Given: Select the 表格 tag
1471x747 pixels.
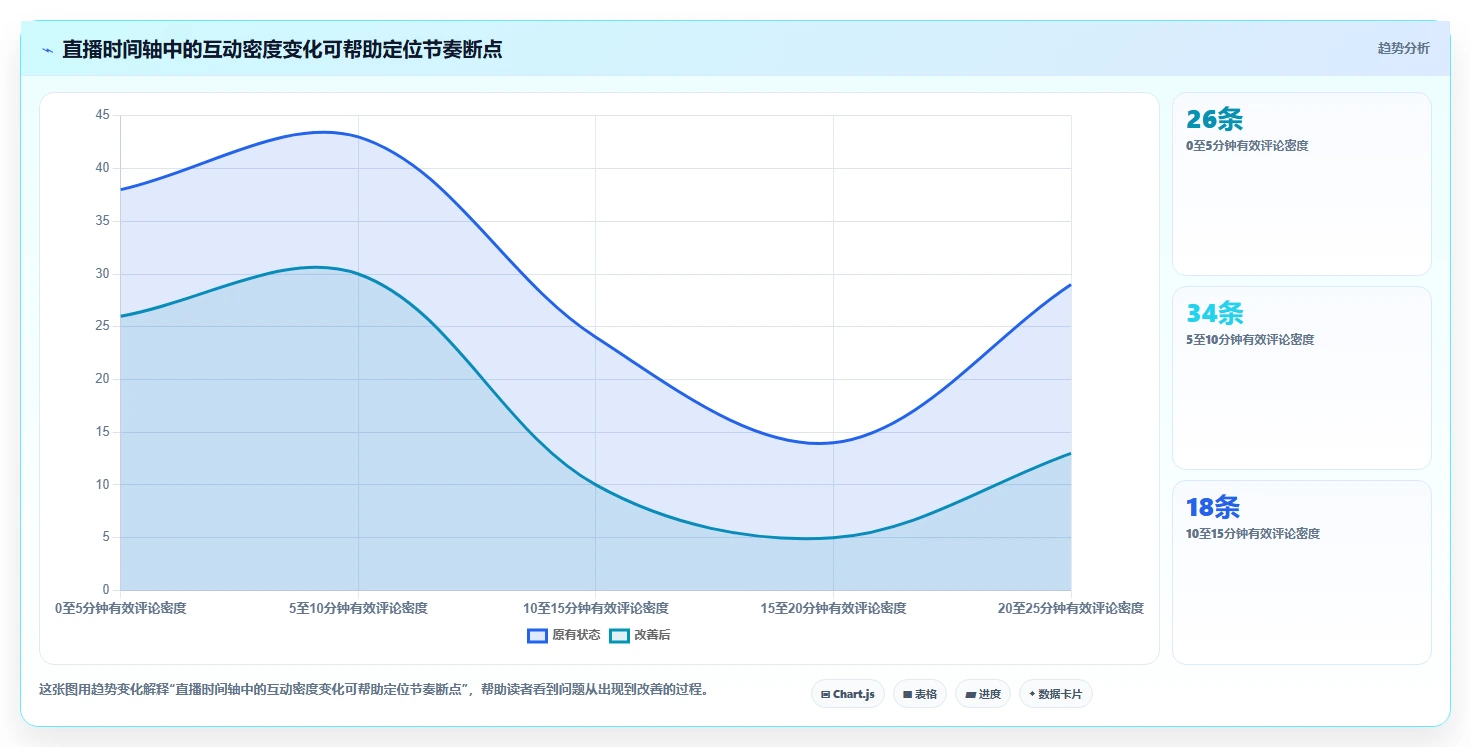Looking at the screenshot, I should [919, 694].
